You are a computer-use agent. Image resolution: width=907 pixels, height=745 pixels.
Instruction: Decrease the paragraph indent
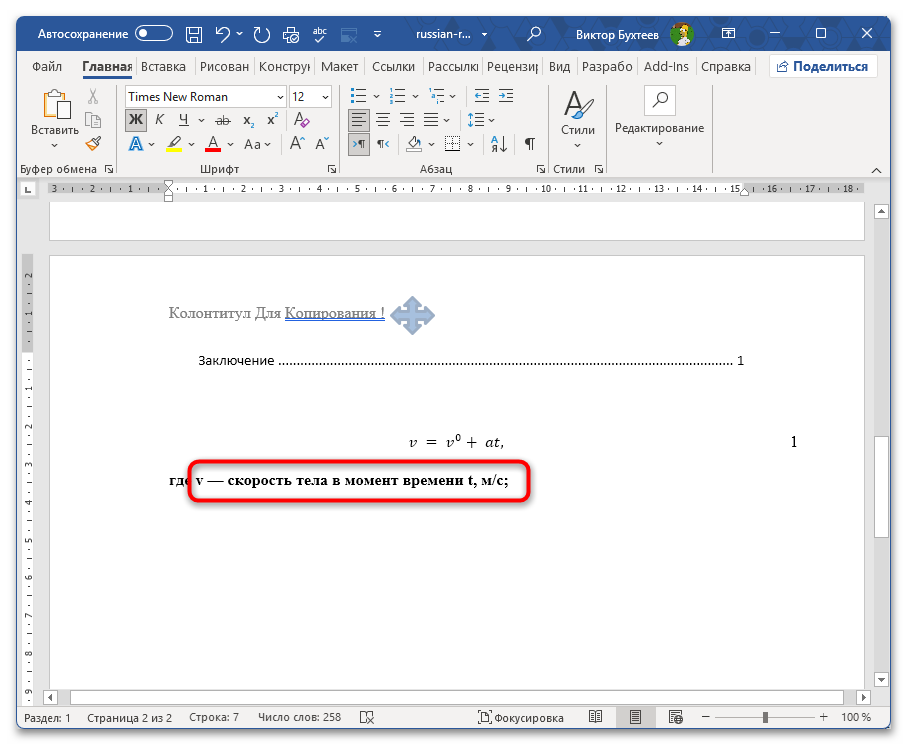click(481, 96)
